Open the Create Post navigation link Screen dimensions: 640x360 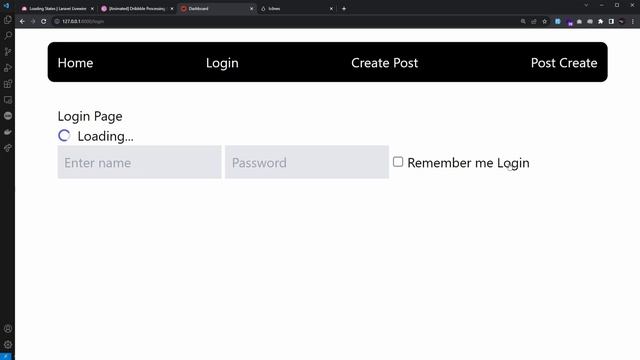click(x=384, y=63)
